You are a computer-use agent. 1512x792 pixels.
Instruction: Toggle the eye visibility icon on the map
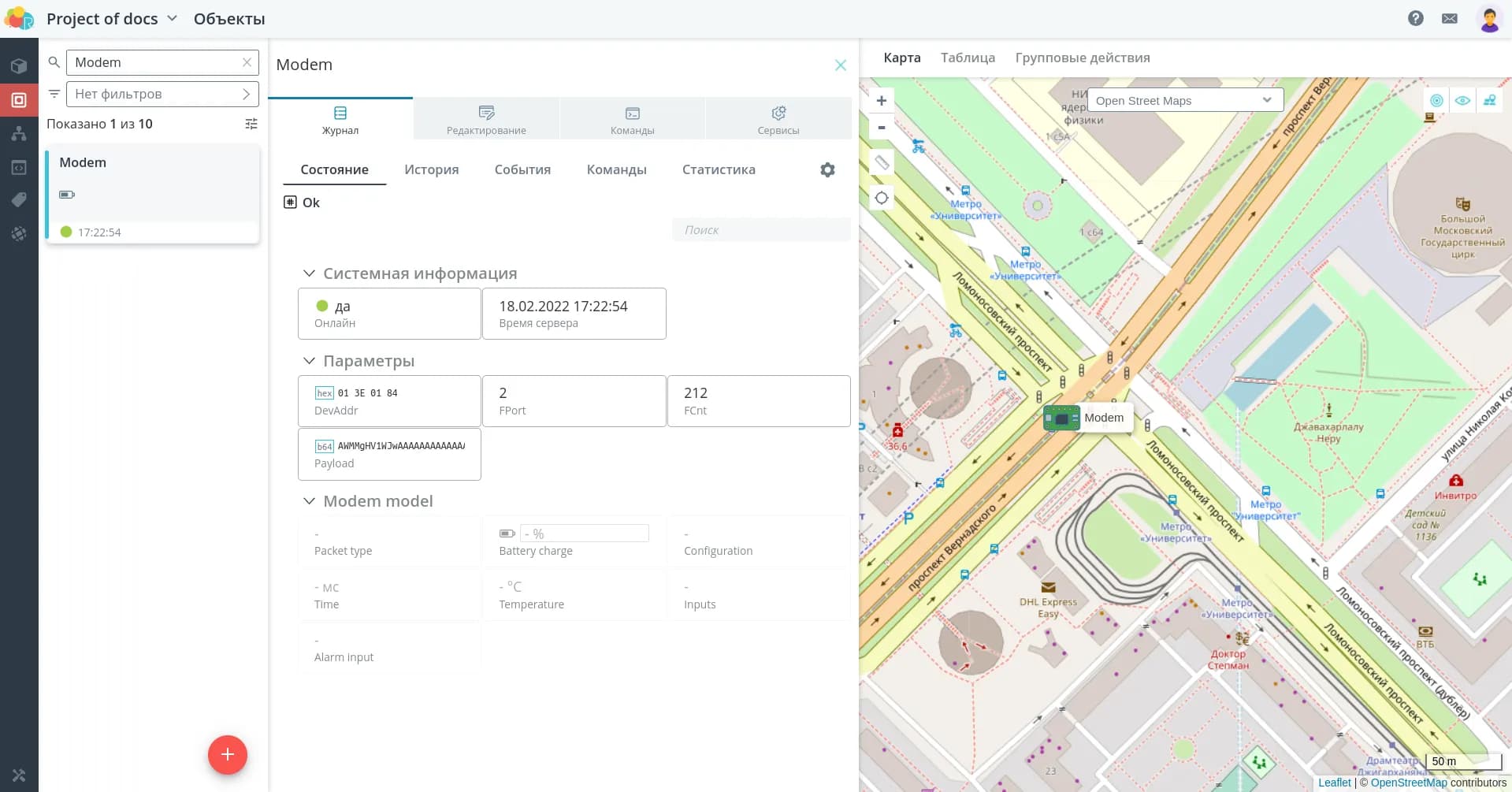point(1462,100)
